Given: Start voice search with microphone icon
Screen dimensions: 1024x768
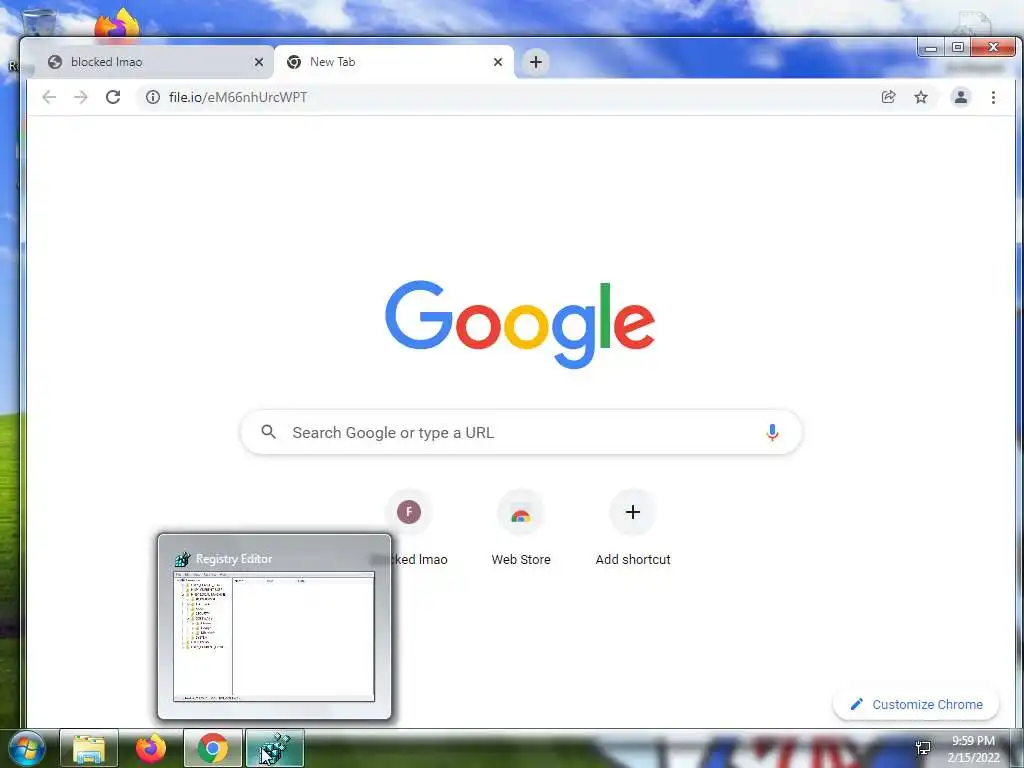Looking at the screenshot, I should (x=772, y=432).
